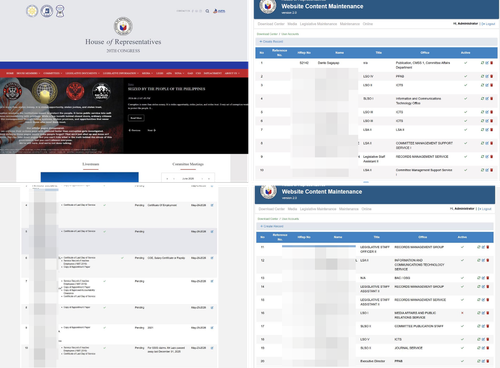500x368 pixels.
Task: Delete record in row 20
Action: coord(488,361)
